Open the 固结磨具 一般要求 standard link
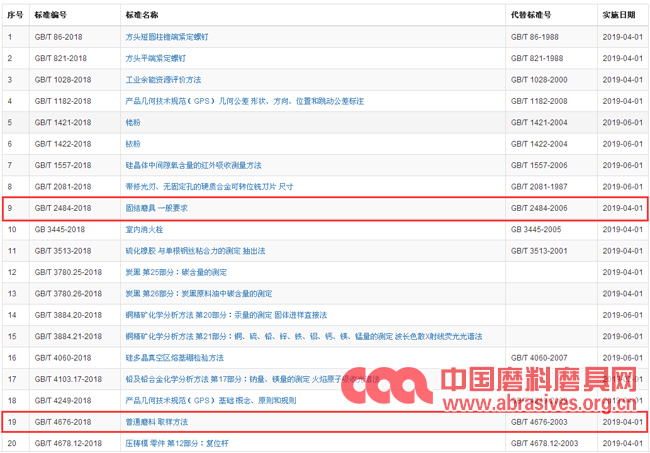Viewport: 650px width, 453px height. pos(156,208)
